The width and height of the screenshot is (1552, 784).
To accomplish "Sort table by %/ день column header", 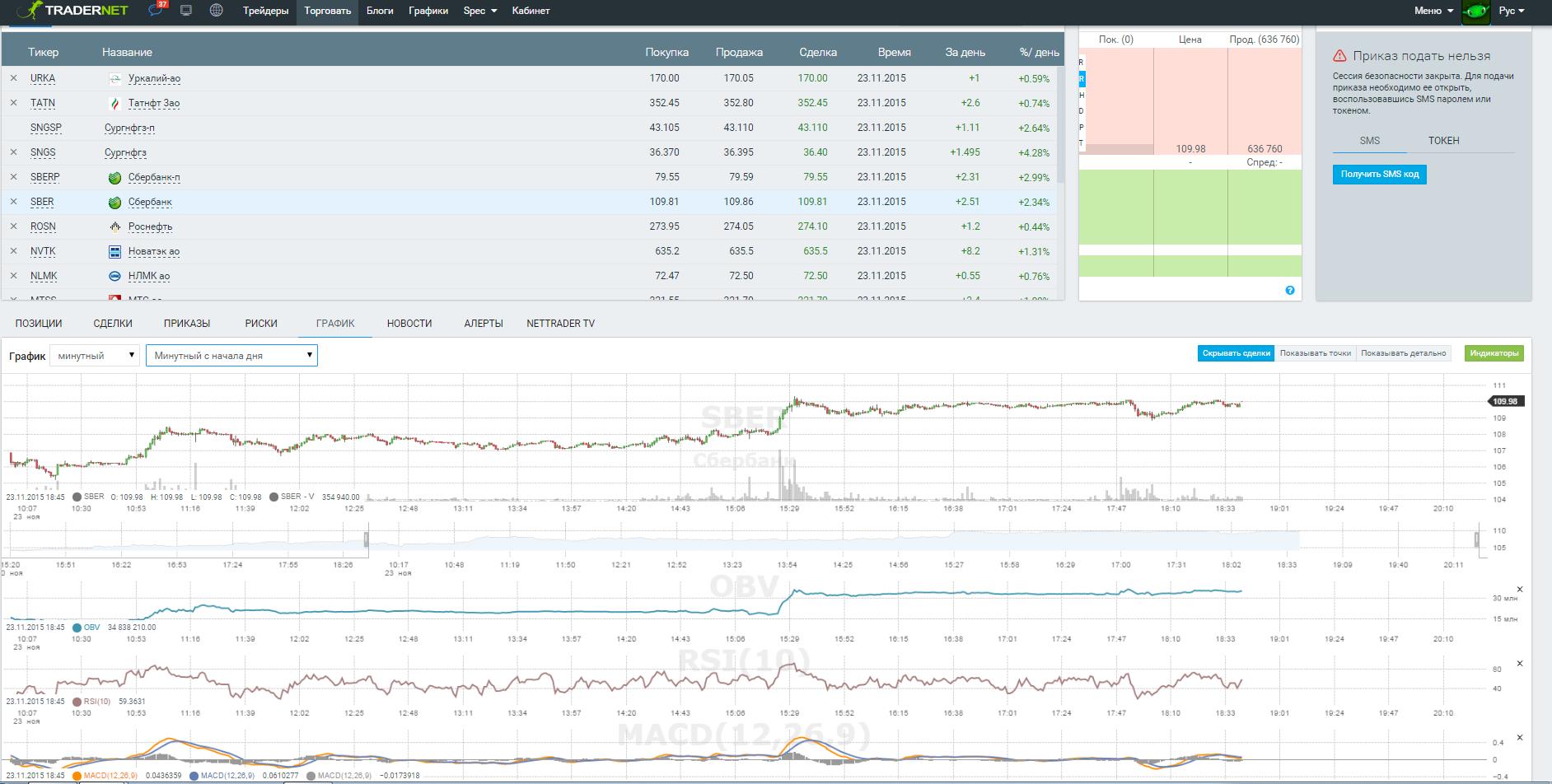I will (1039, 52).
